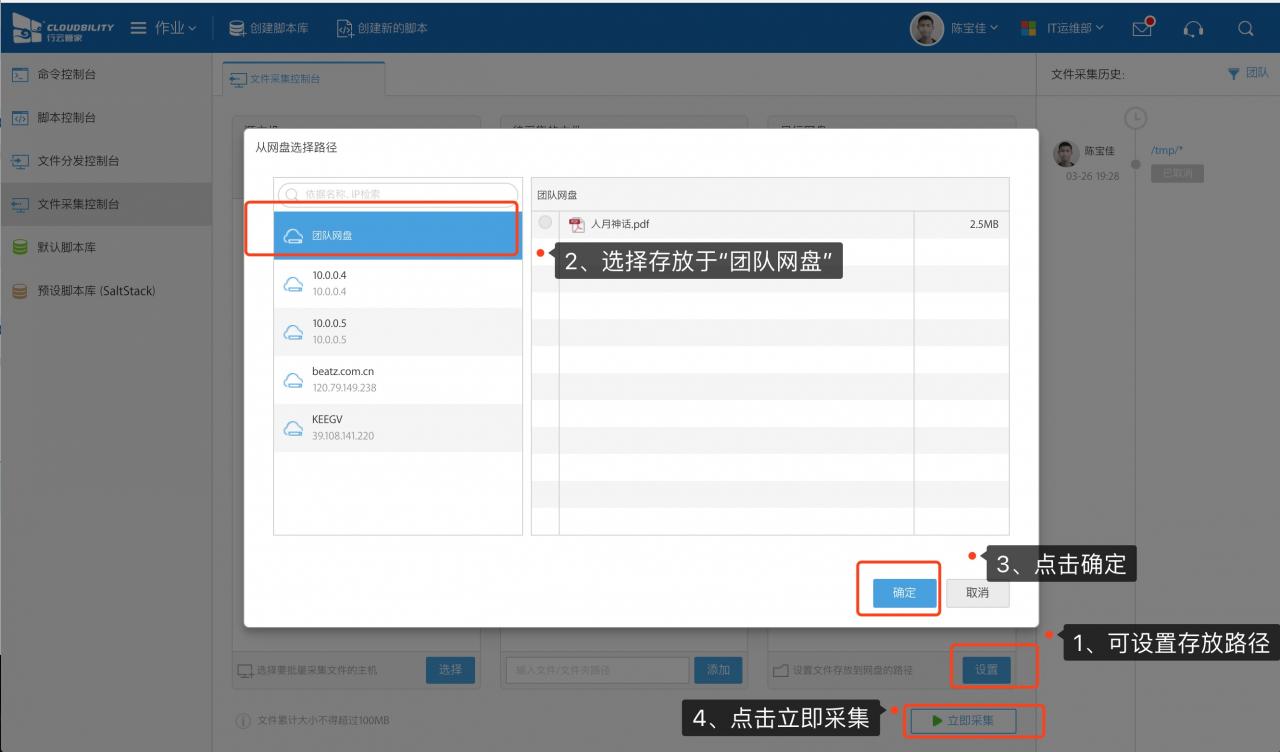Expand the 作业 menu dropdown
The image size is (1280, 752).
pyautogui.click(x=164, y=29)
